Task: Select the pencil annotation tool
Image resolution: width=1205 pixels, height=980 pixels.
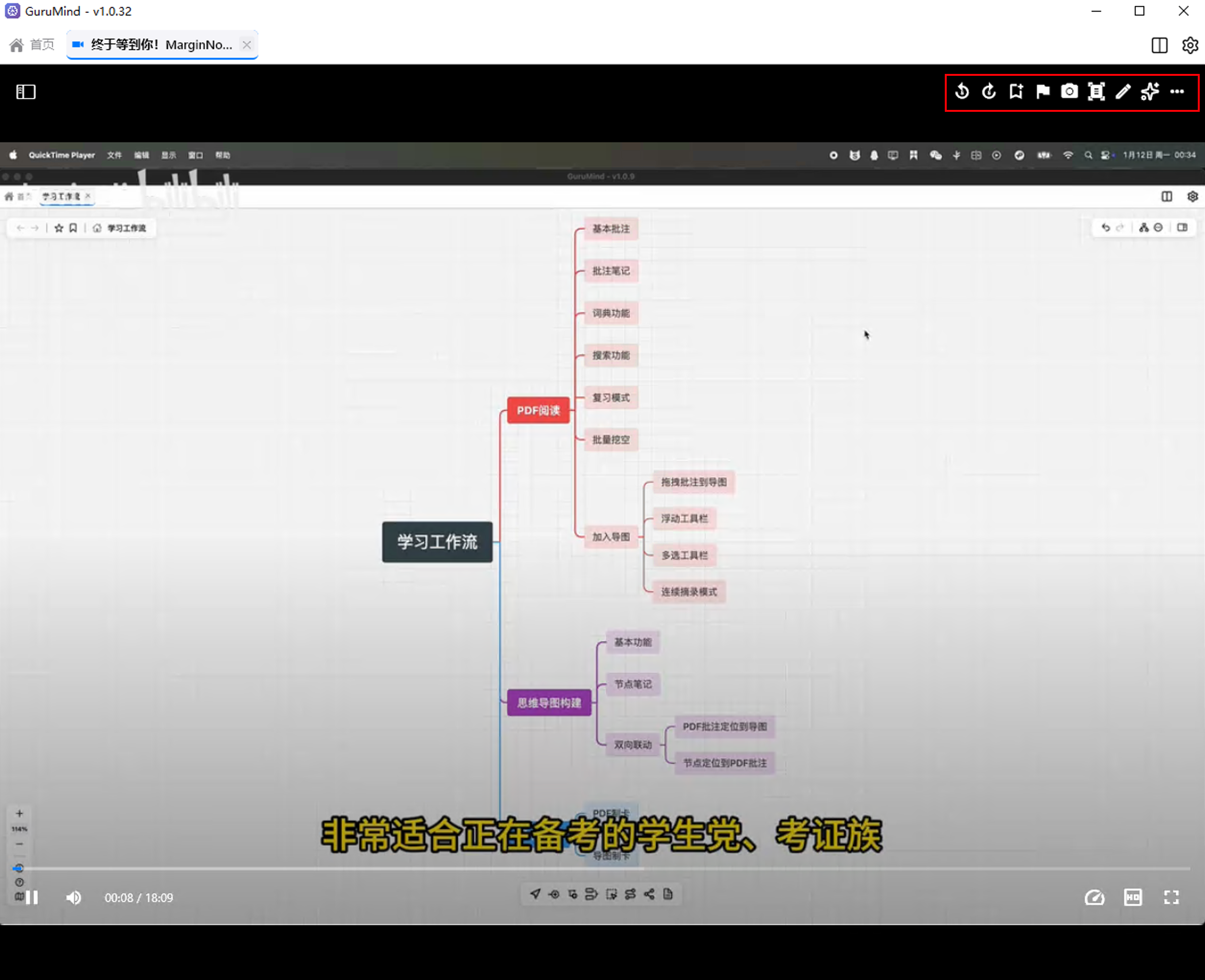Action: 1123,92
